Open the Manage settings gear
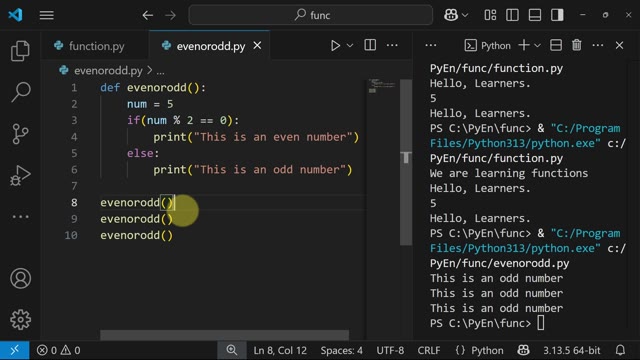Image resolution: width=640 pixels, height=360 pixels. coord(20,320)
